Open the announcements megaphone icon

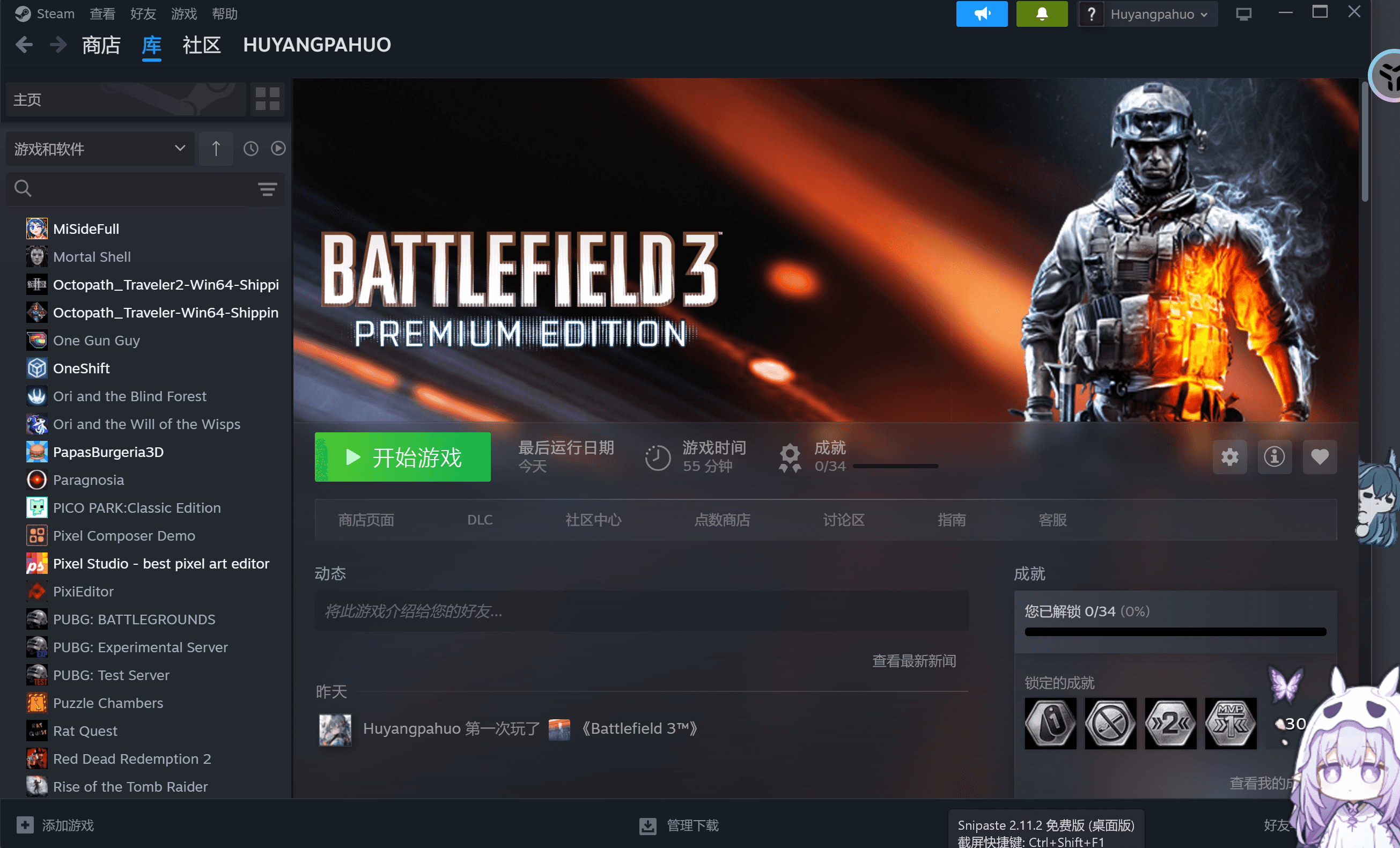click(981, 13)
